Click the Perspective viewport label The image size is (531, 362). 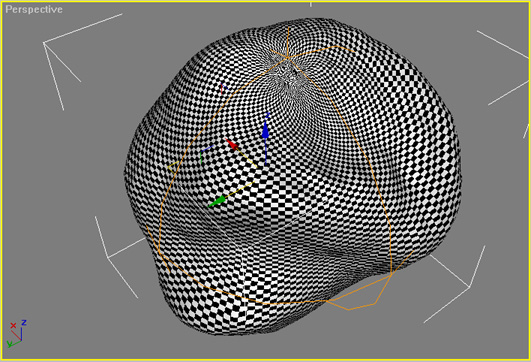[x=34, y=9]
